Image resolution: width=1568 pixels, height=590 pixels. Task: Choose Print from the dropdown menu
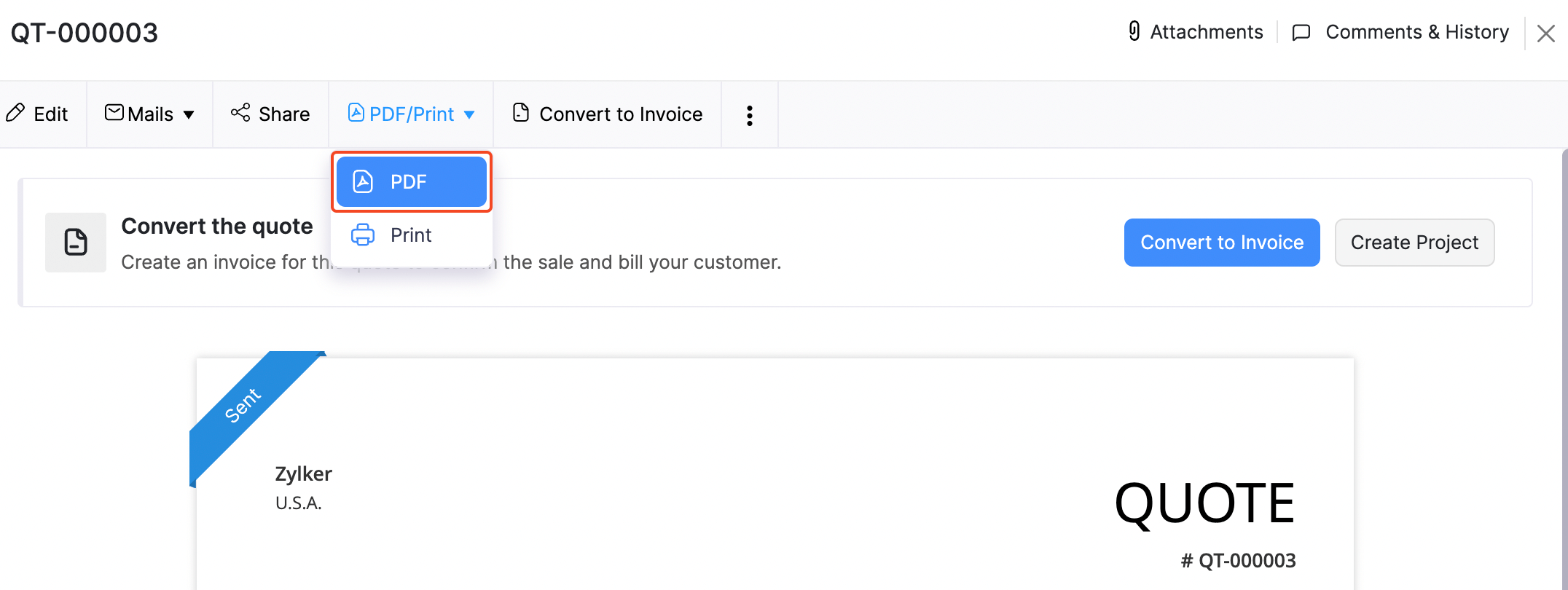411,235
